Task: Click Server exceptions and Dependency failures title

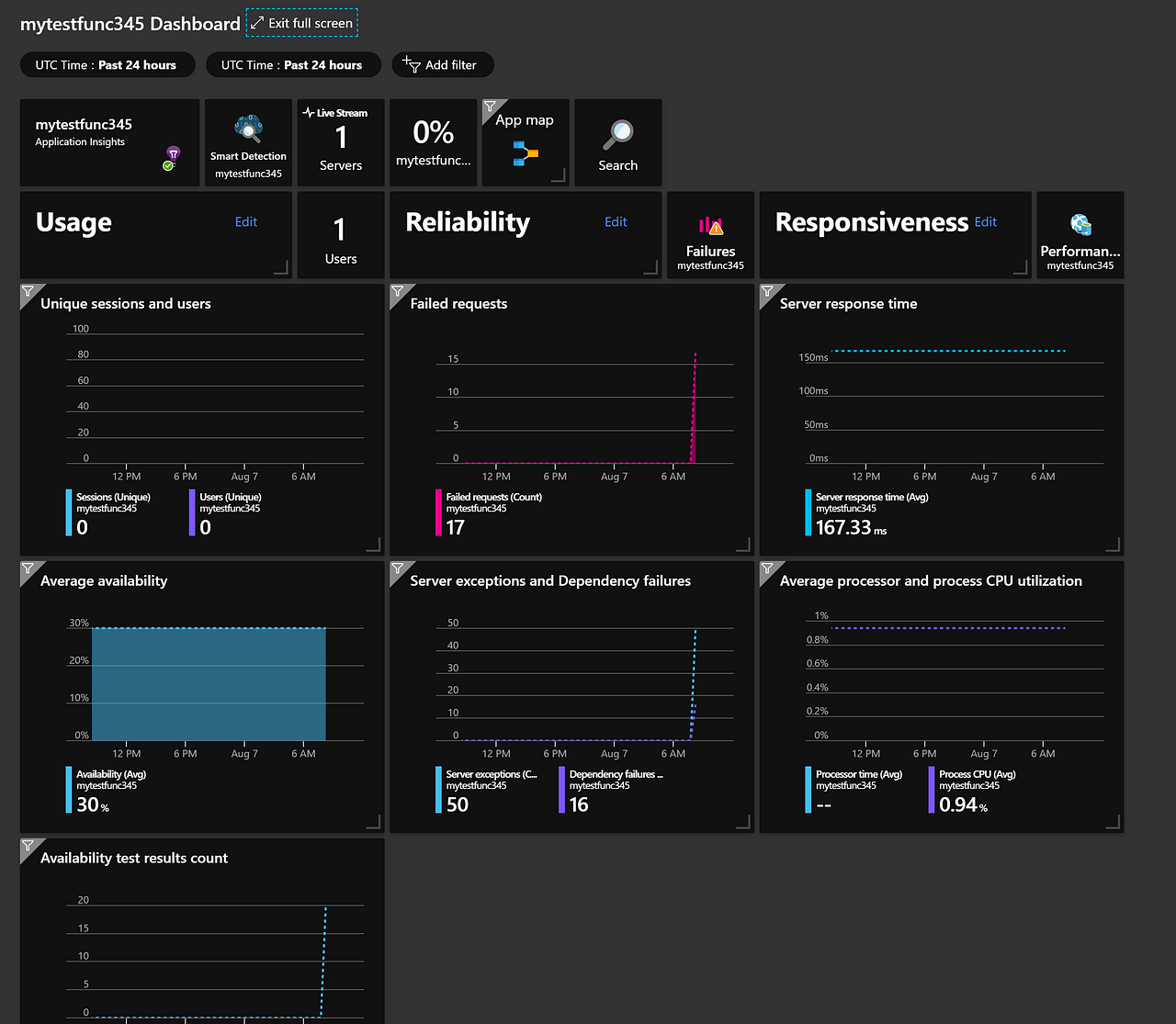Action: point(550,581)
